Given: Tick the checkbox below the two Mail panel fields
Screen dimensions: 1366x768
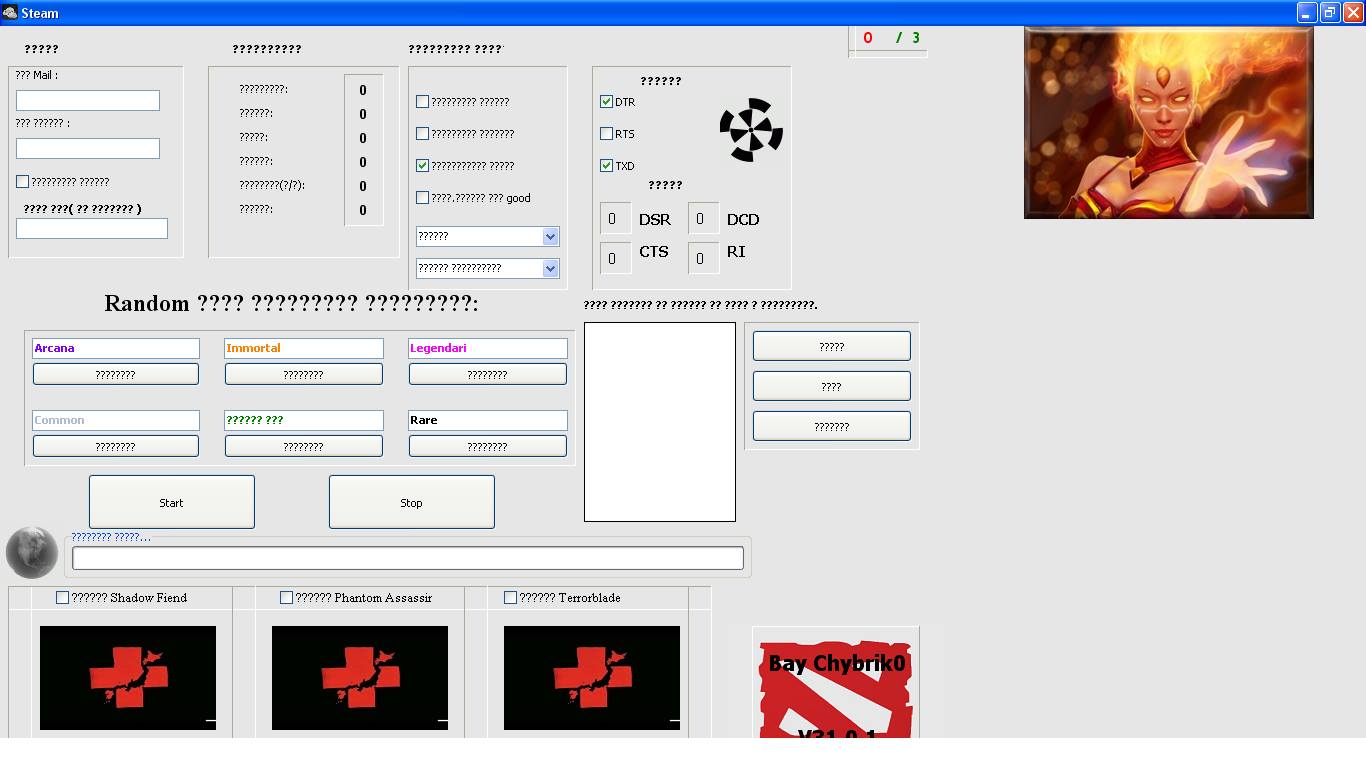Looking at the screenshot, I should click(22, 182).
